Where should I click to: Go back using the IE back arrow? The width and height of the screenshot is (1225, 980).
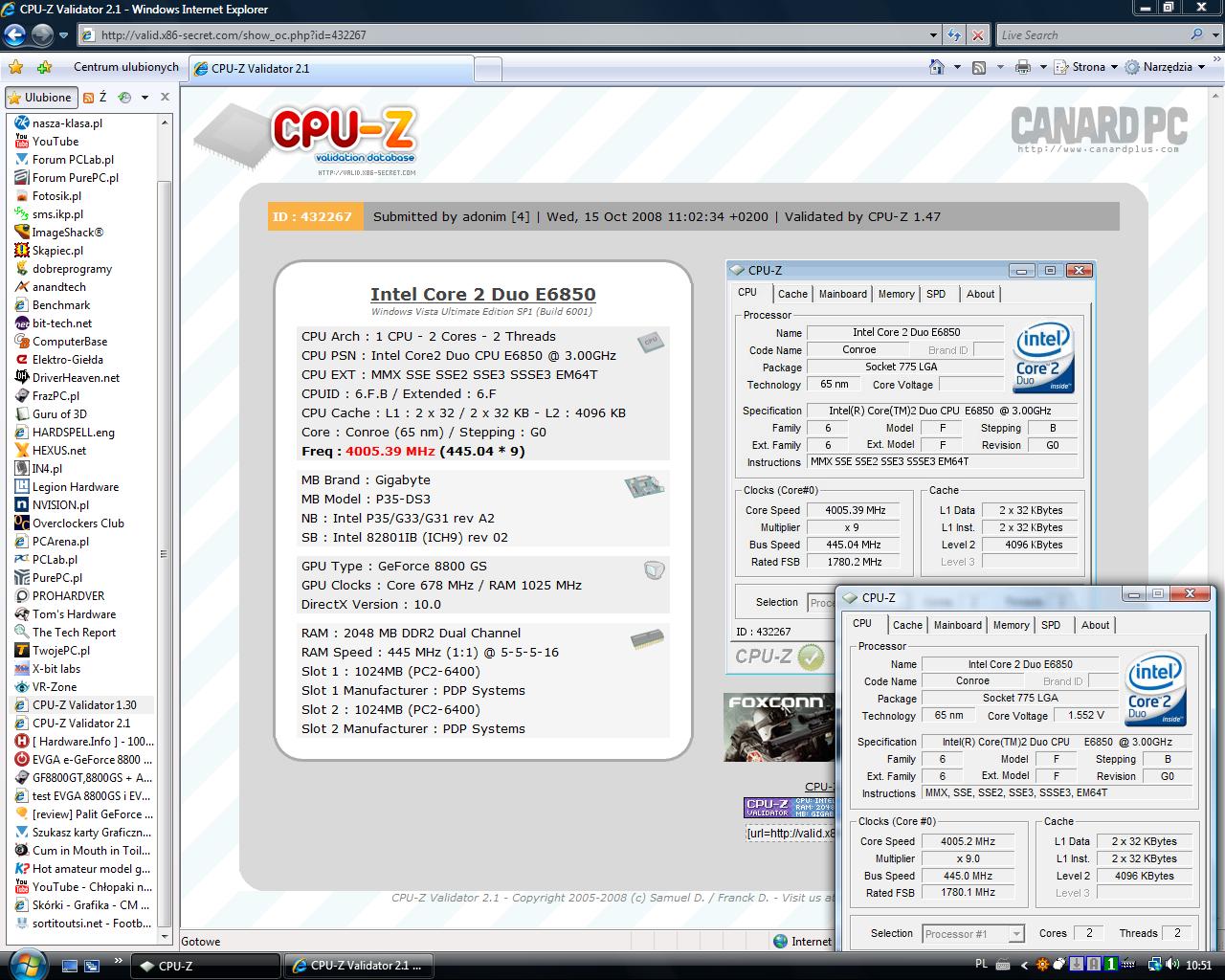(14, 35)
